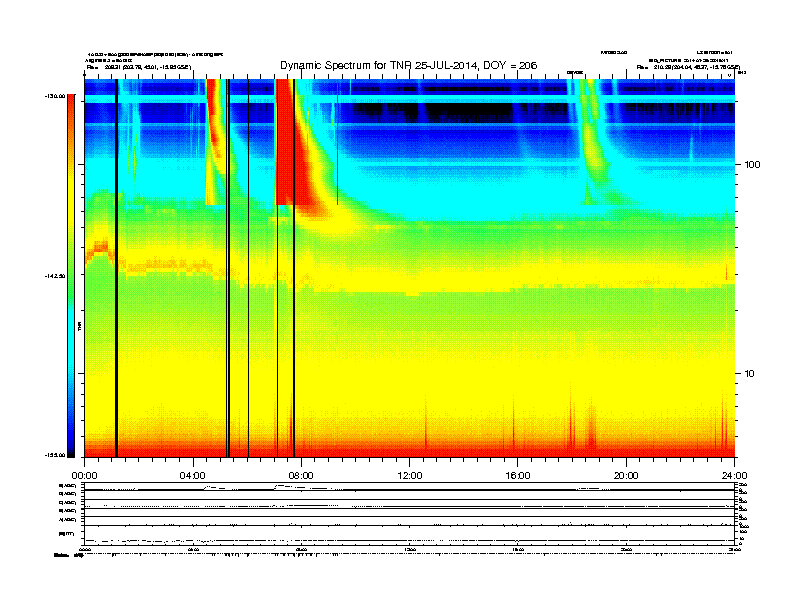Image resolution: width=792 pixels, height=612 pixels.
Task: Click the '-130.00' color scale top label
Action: click(56, 96)
